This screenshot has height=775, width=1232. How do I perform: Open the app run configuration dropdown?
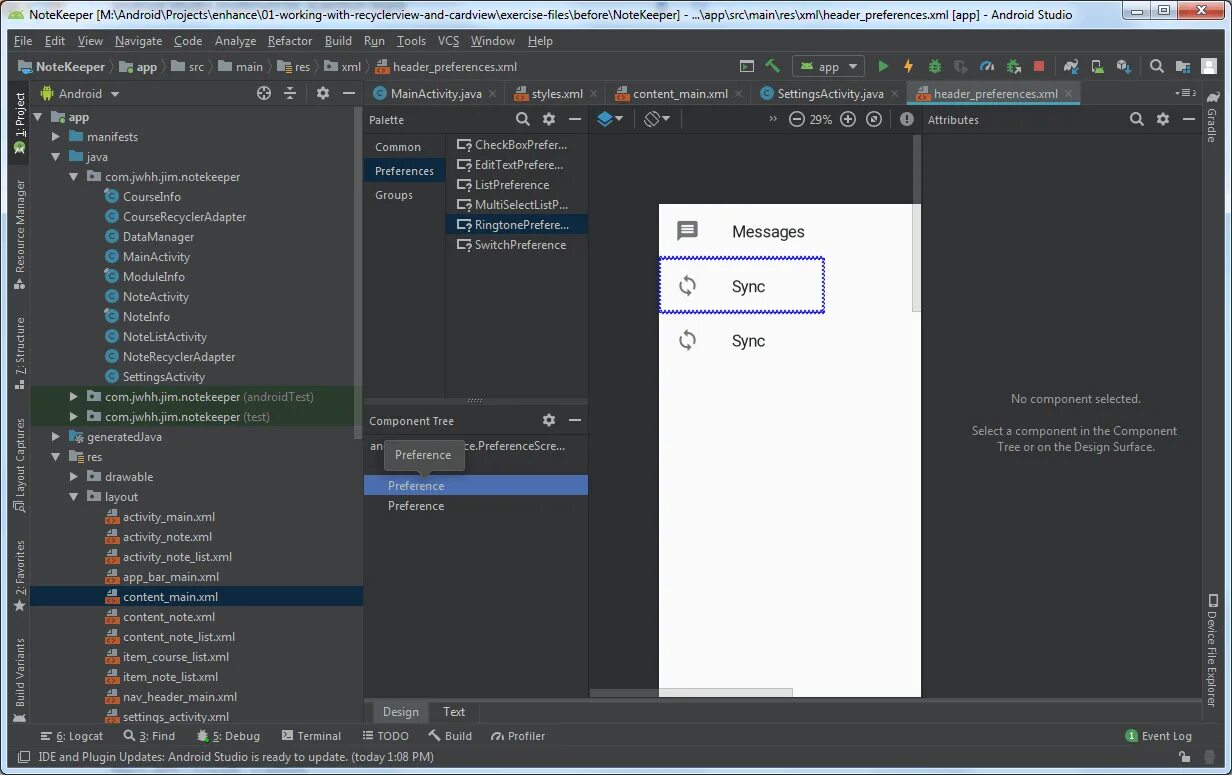[828, 66]
